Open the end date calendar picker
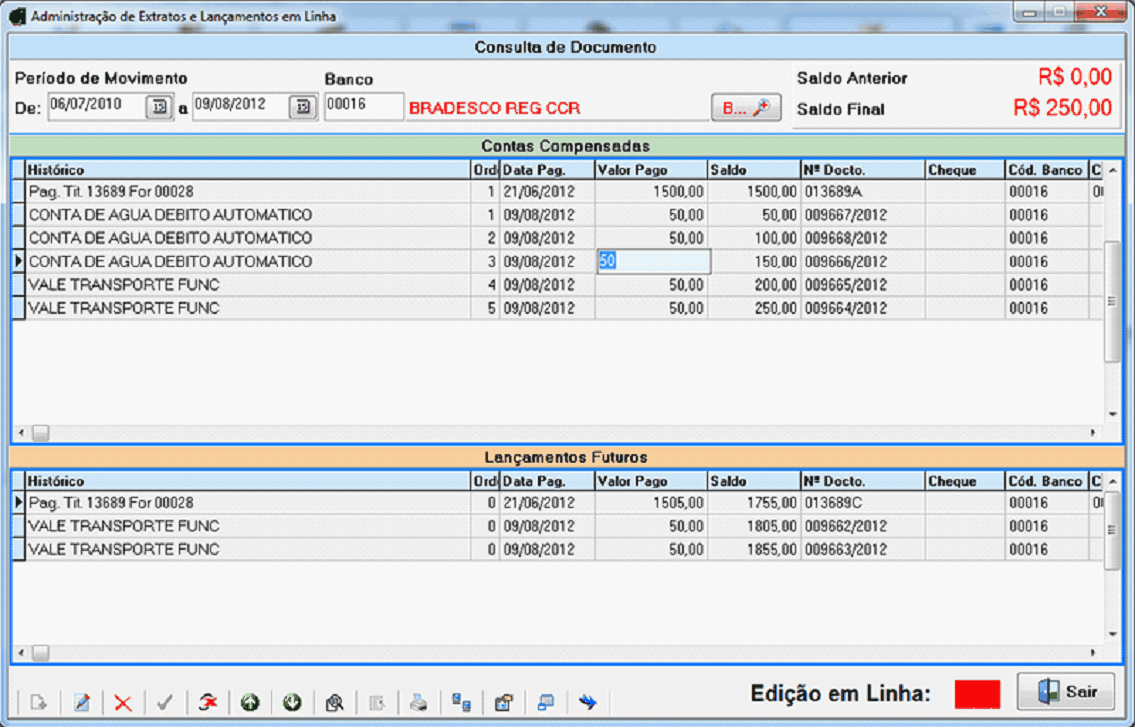 click(301, 108)
